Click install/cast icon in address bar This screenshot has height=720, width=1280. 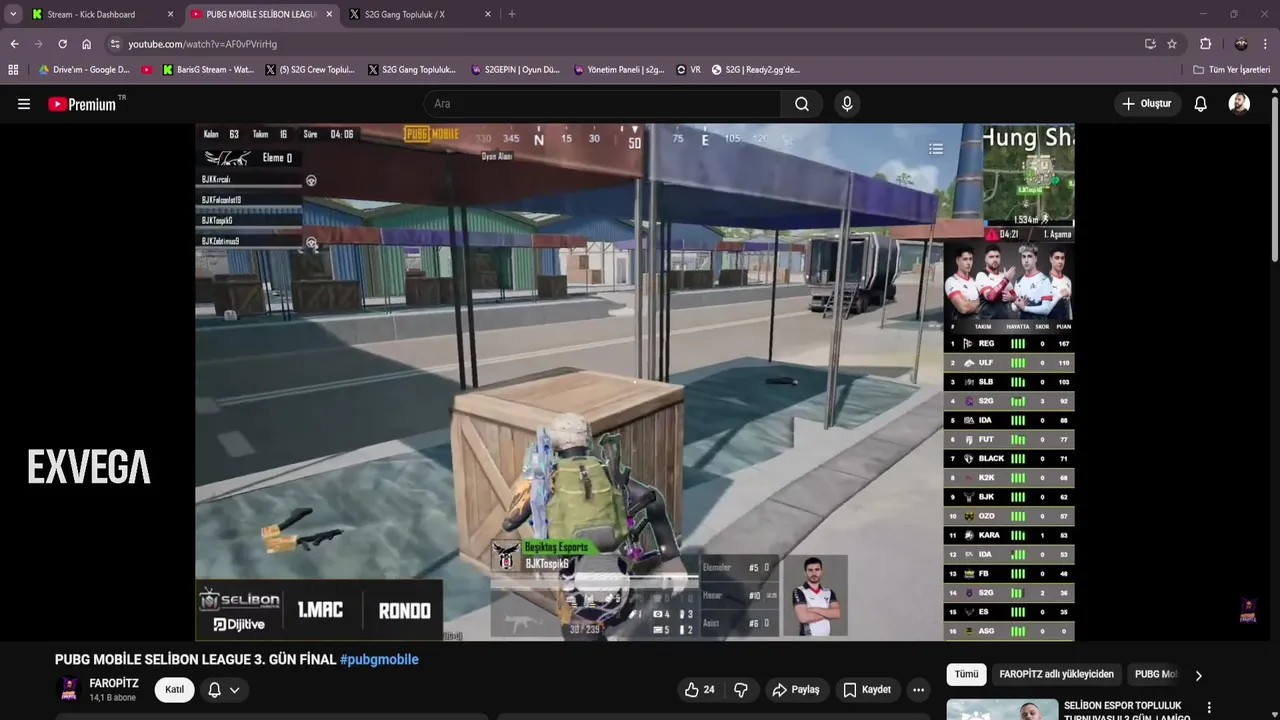(1150, 44)
